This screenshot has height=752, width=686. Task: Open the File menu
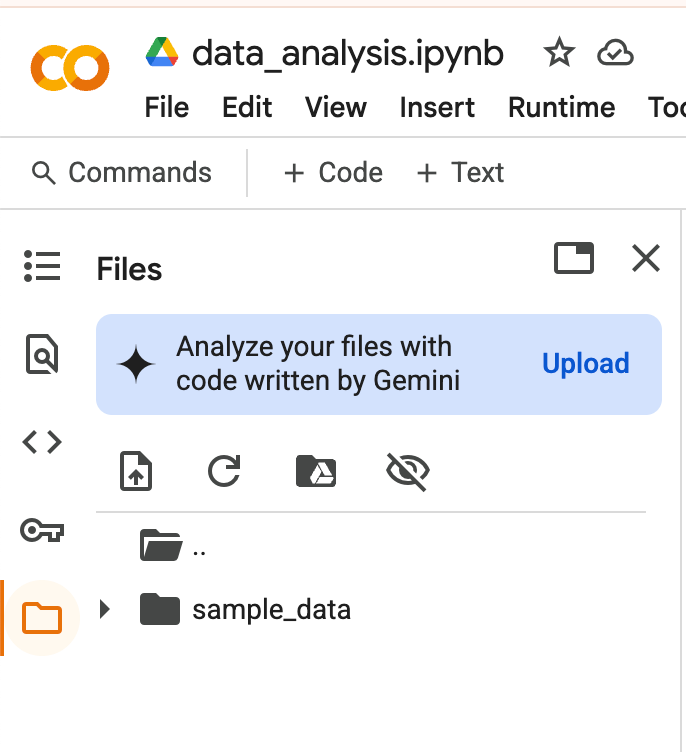(x=166, y=107)
